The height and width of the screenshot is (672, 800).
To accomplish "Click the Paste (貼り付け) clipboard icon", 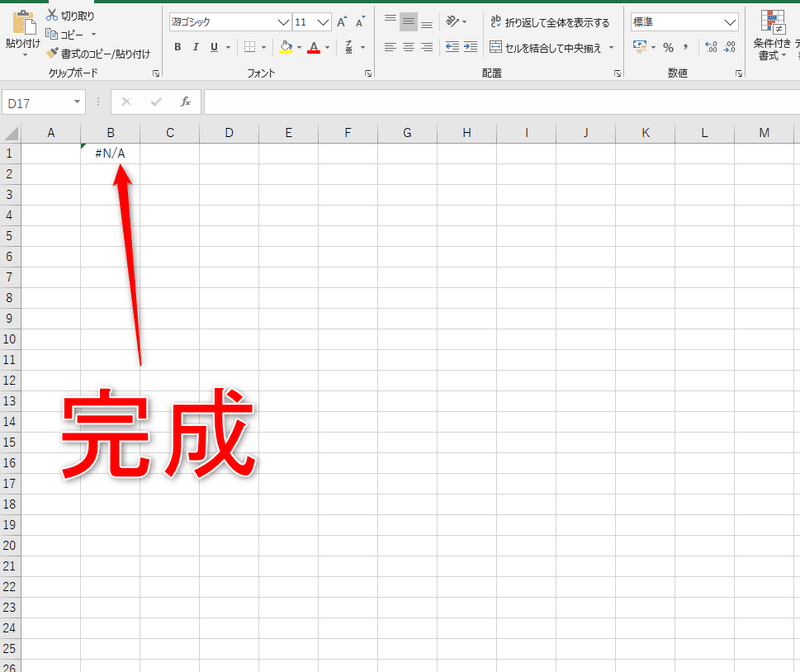I will pos(23,23).
